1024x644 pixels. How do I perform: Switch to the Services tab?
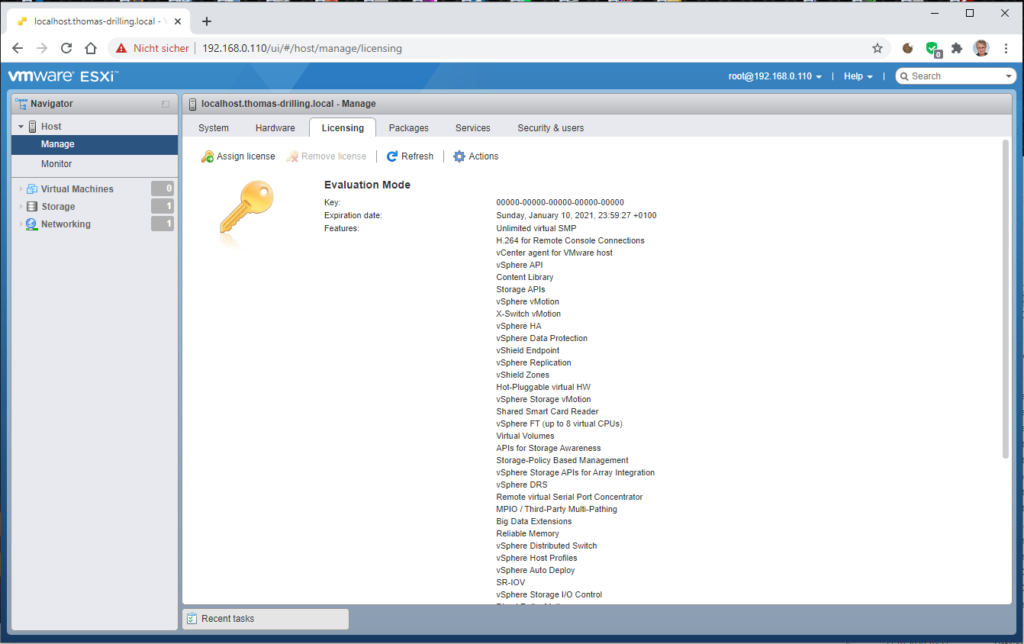coord(473,128)
